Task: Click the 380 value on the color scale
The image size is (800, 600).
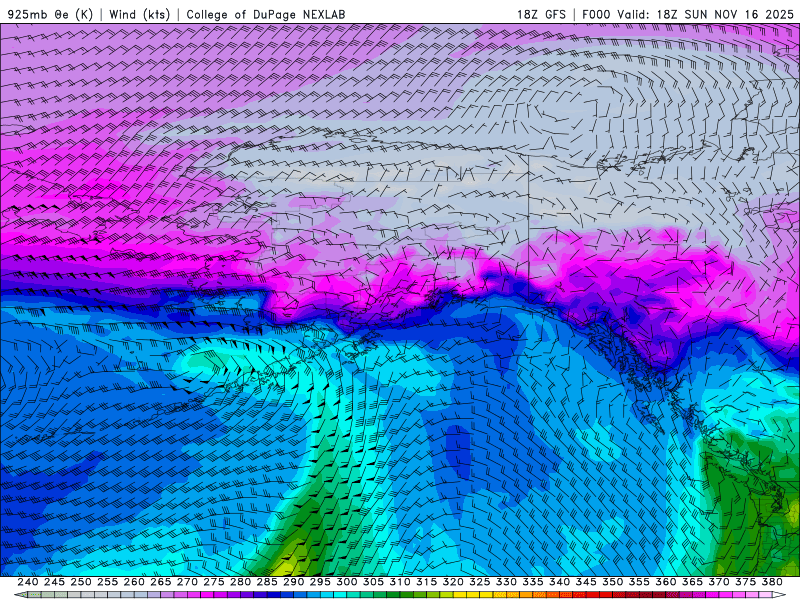Action: (x=772, y=582)
